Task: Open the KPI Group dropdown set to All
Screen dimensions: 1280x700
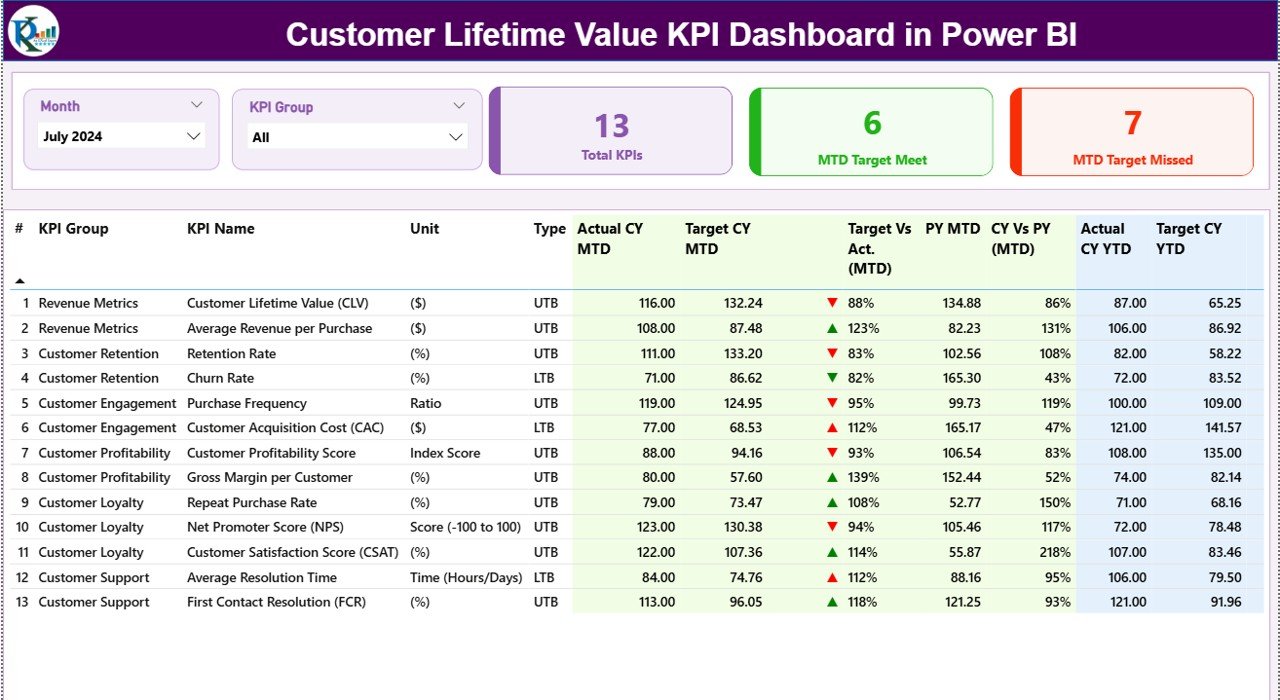Action: [357, 136]
